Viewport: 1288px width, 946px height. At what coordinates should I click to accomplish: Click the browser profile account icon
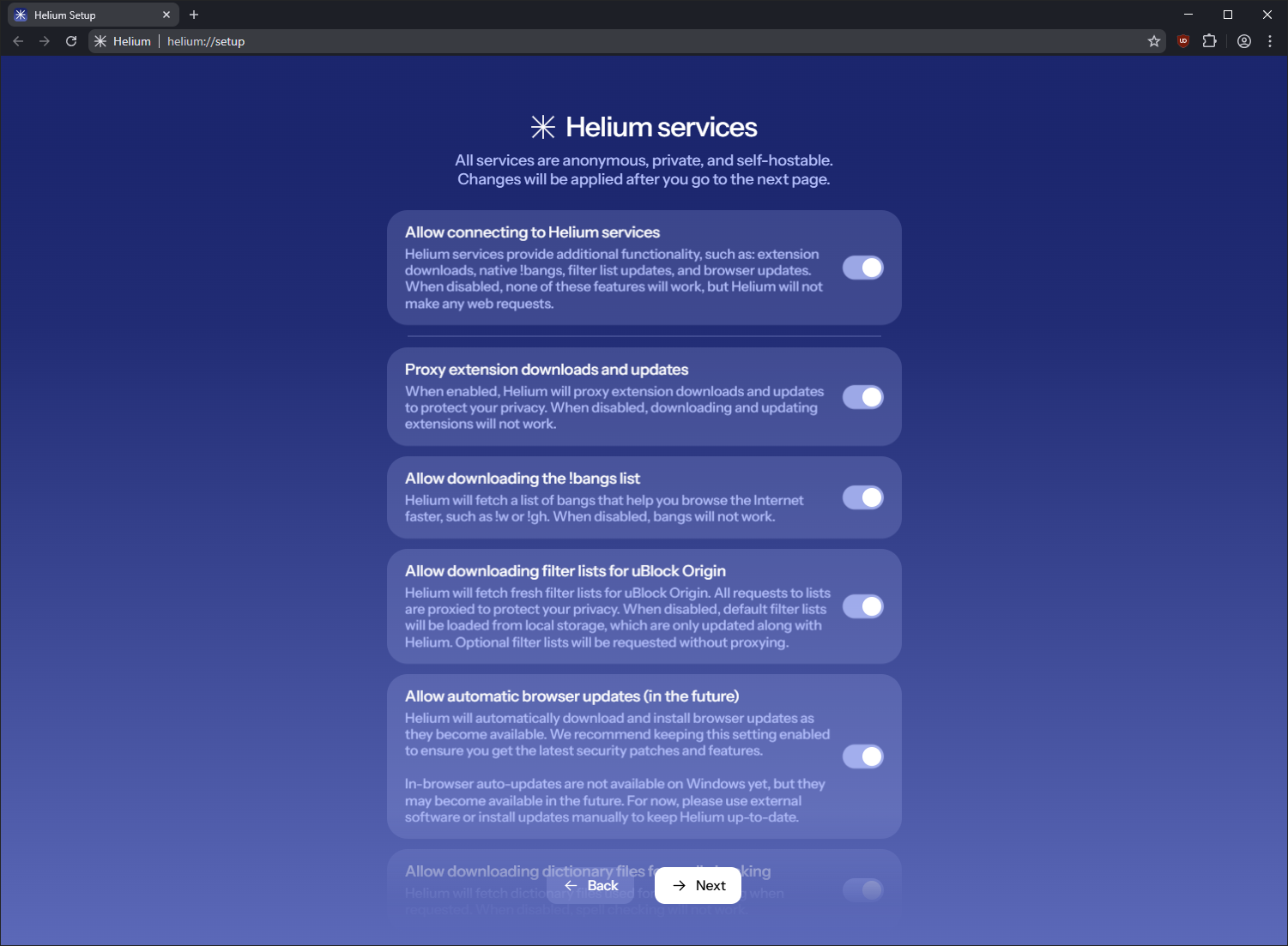coord(1244,40)
